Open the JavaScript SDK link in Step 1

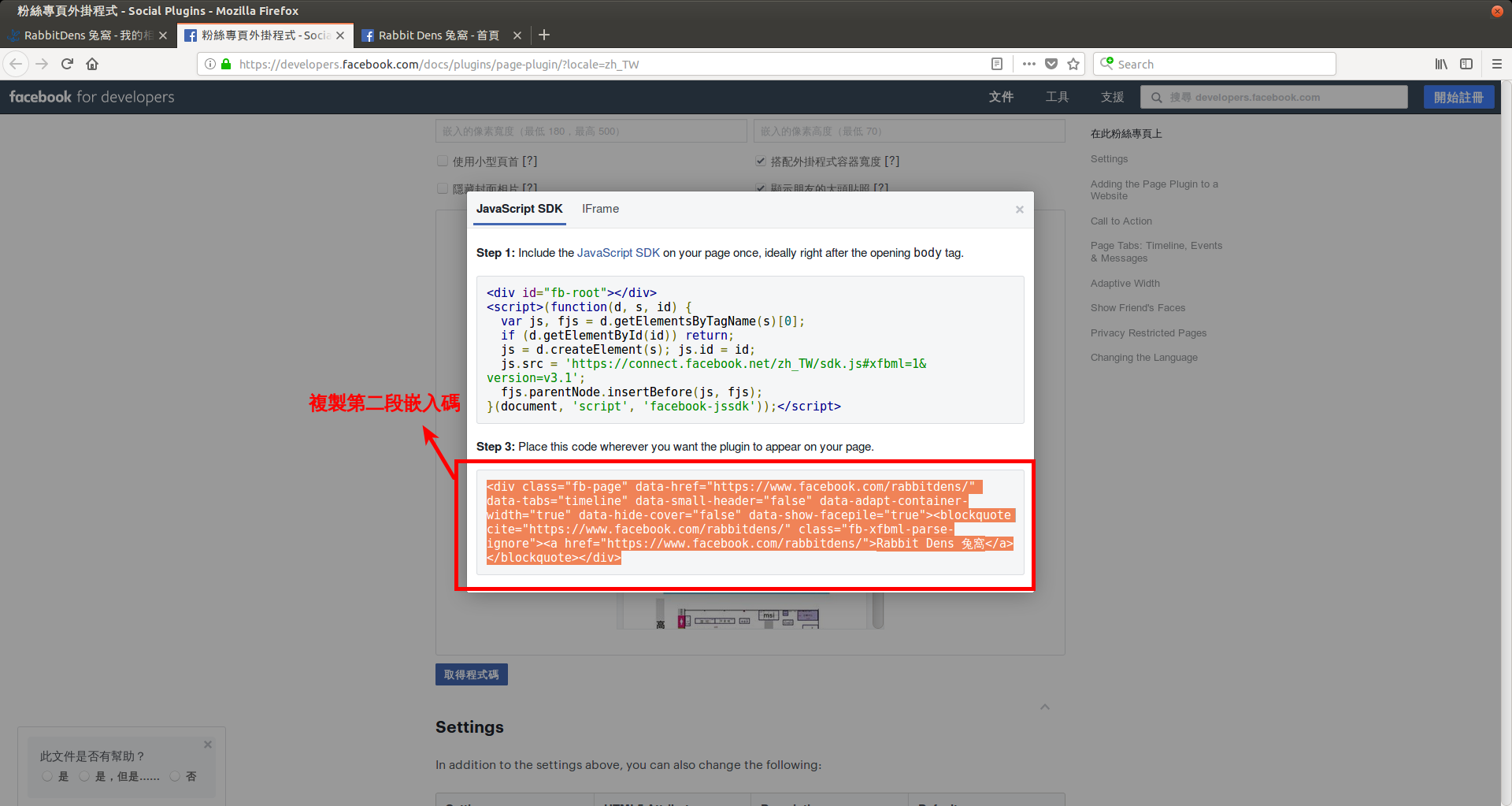(618, 253)
